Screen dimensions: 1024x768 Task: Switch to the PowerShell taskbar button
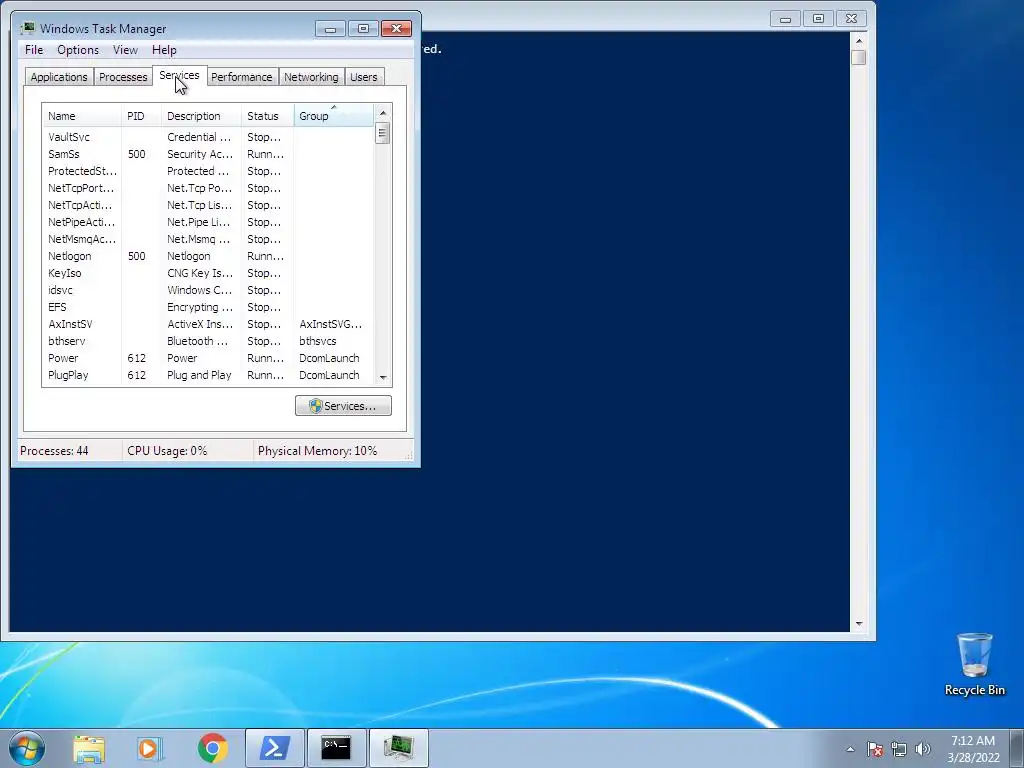[274, 748]
